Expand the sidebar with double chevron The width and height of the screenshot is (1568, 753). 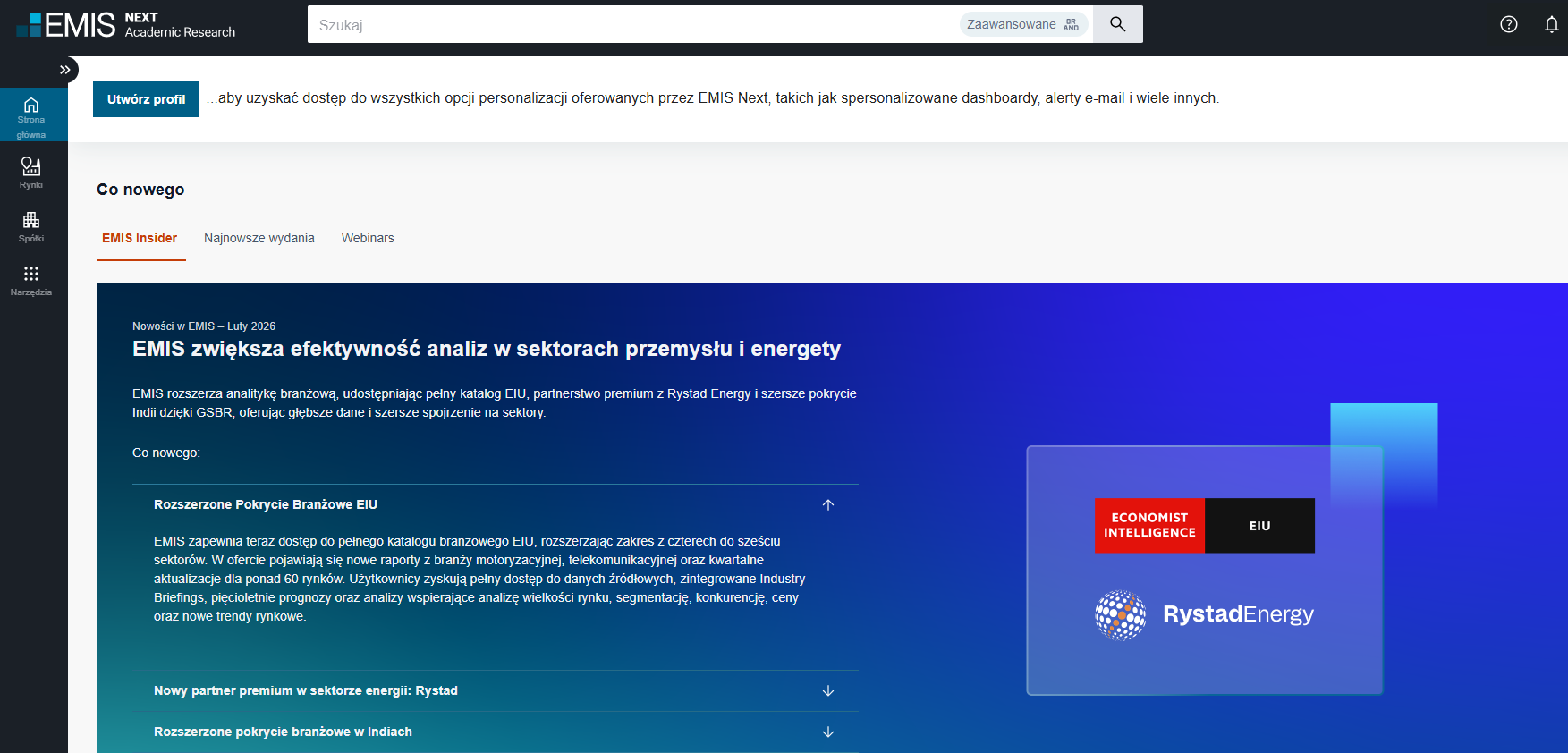pos(64,70)
